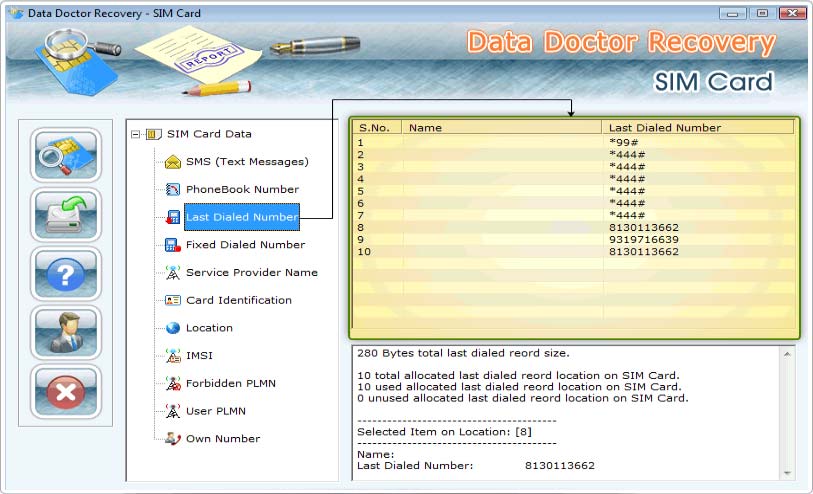Screen dimensions: 813x494
Task: Click the Last Dialed Number phone icon
Action: [173, 217]
